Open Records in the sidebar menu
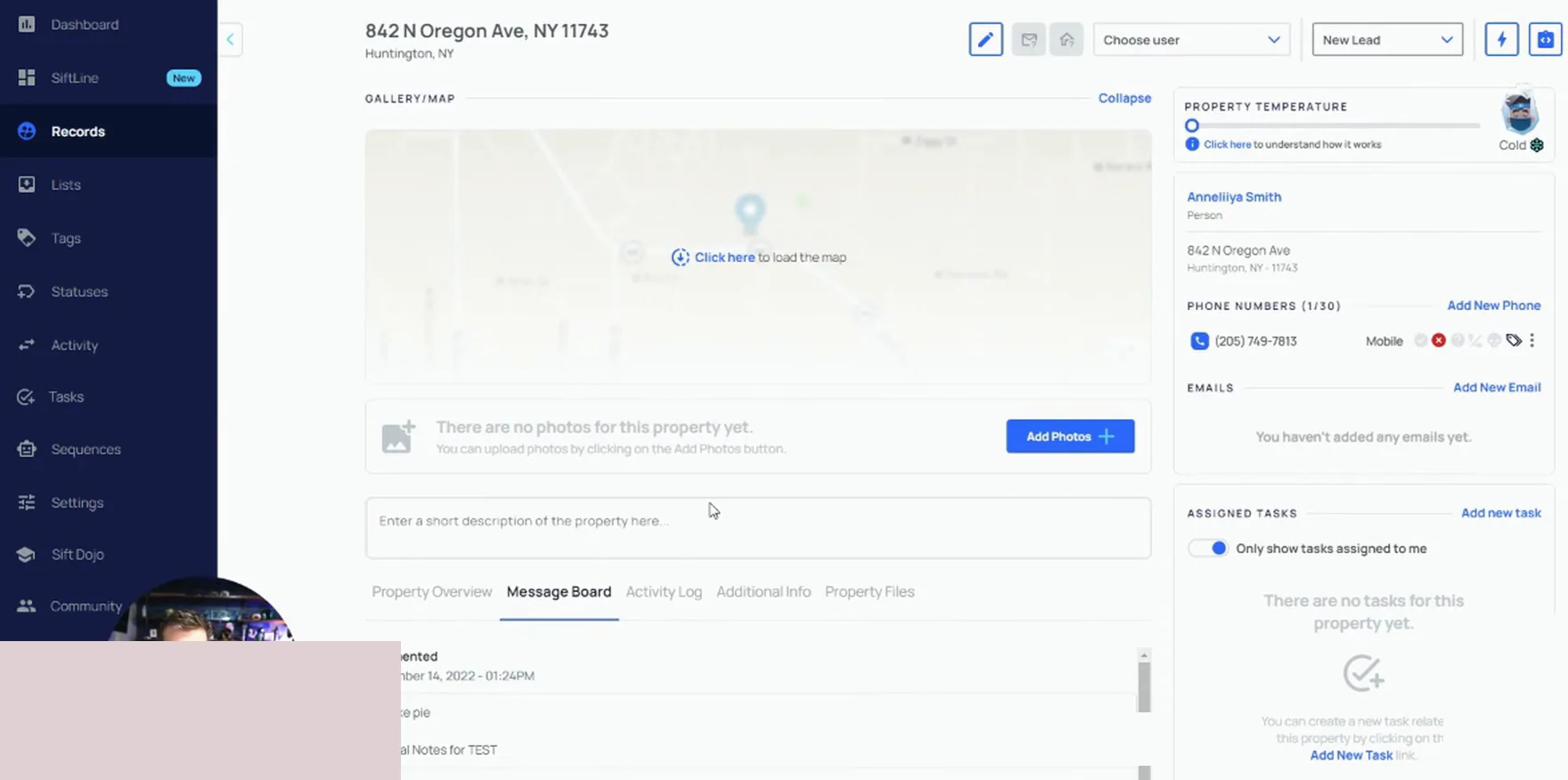This screenshot has height=780, width=1568. [x=109, y=131]
